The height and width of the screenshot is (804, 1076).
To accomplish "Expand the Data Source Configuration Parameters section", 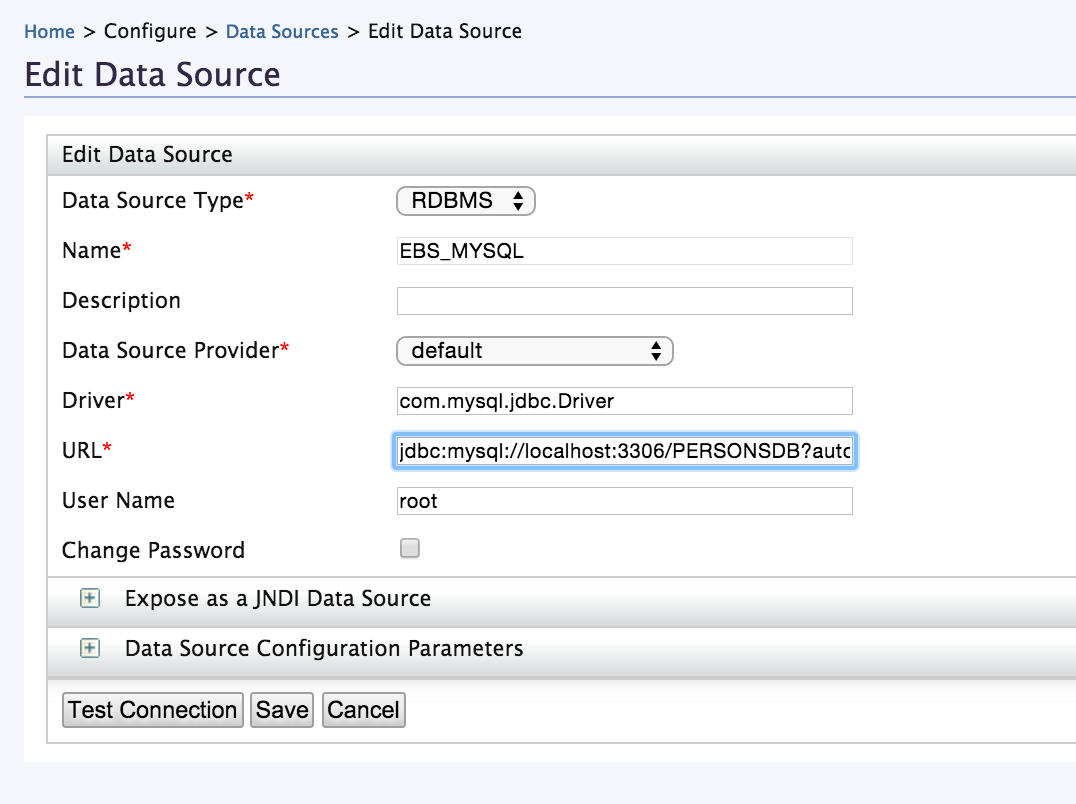I will [x=324, y=648].
